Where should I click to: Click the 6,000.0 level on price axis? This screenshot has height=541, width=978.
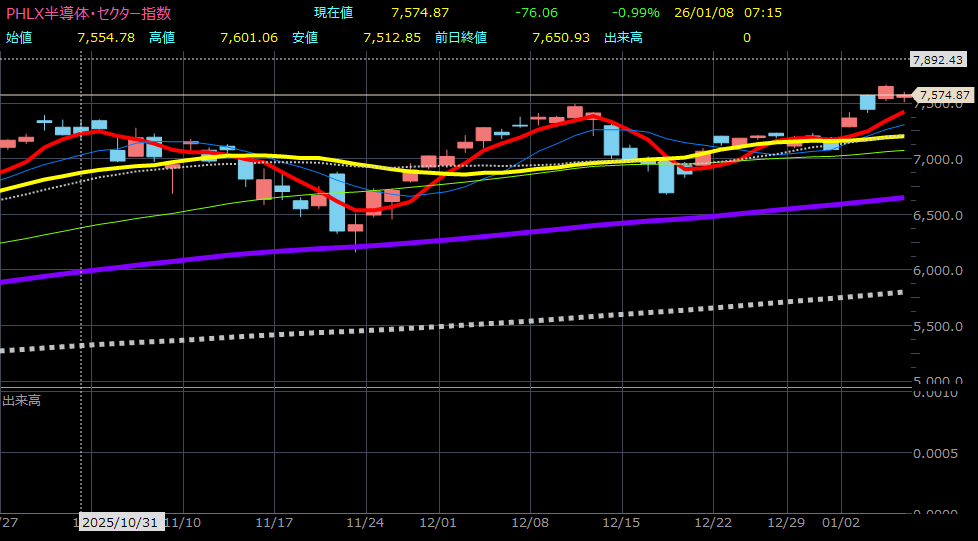pos(940,270)
